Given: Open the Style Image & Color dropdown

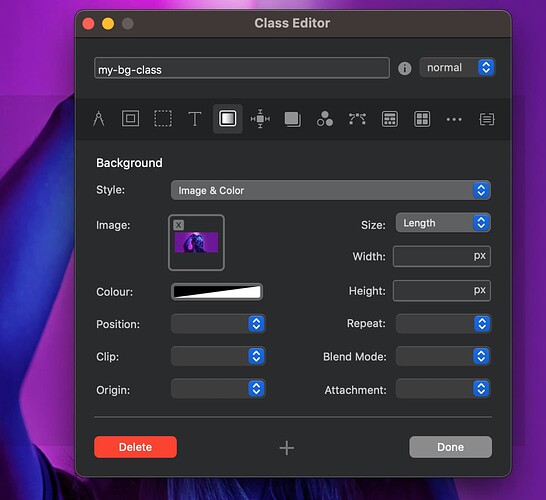Looking at the screenshot, I should pos(331,190).
